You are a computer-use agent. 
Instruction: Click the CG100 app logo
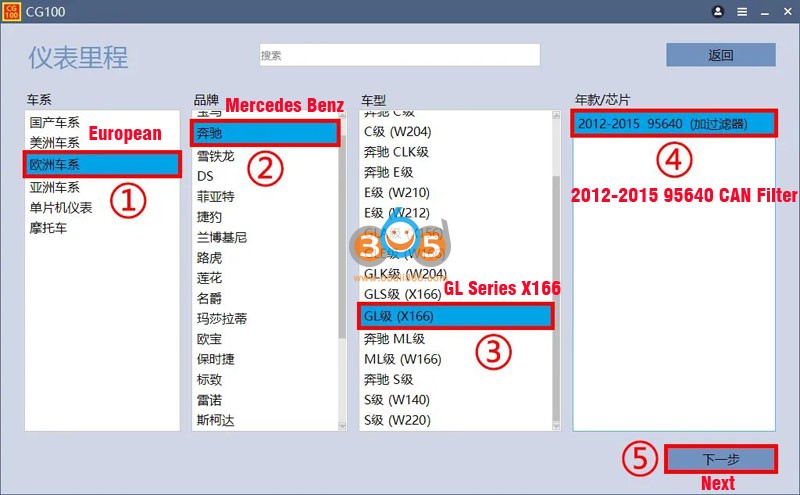[11, 11]
